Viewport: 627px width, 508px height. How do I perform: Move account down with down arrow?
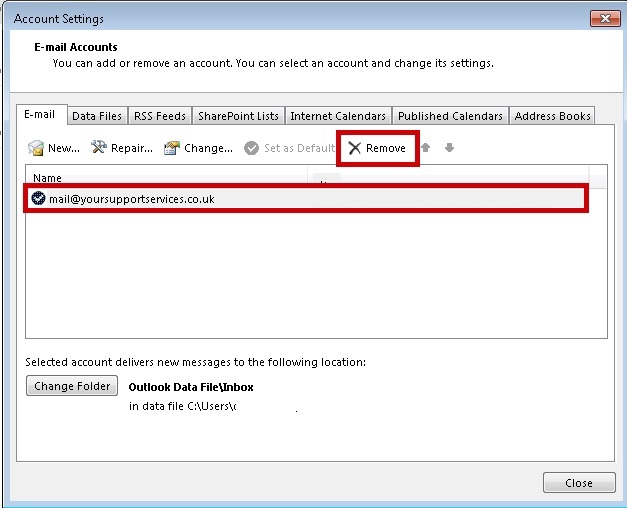[x=449, y=148]
